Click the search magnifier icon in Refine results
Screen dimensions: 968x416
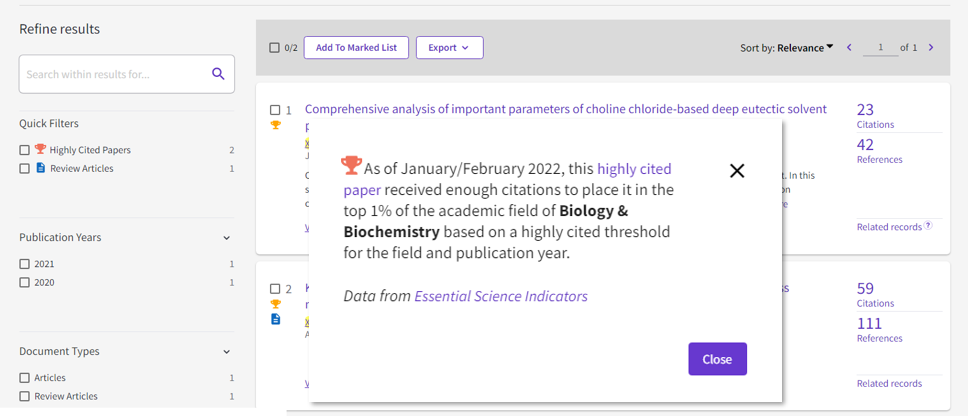(x=218, y=74)
